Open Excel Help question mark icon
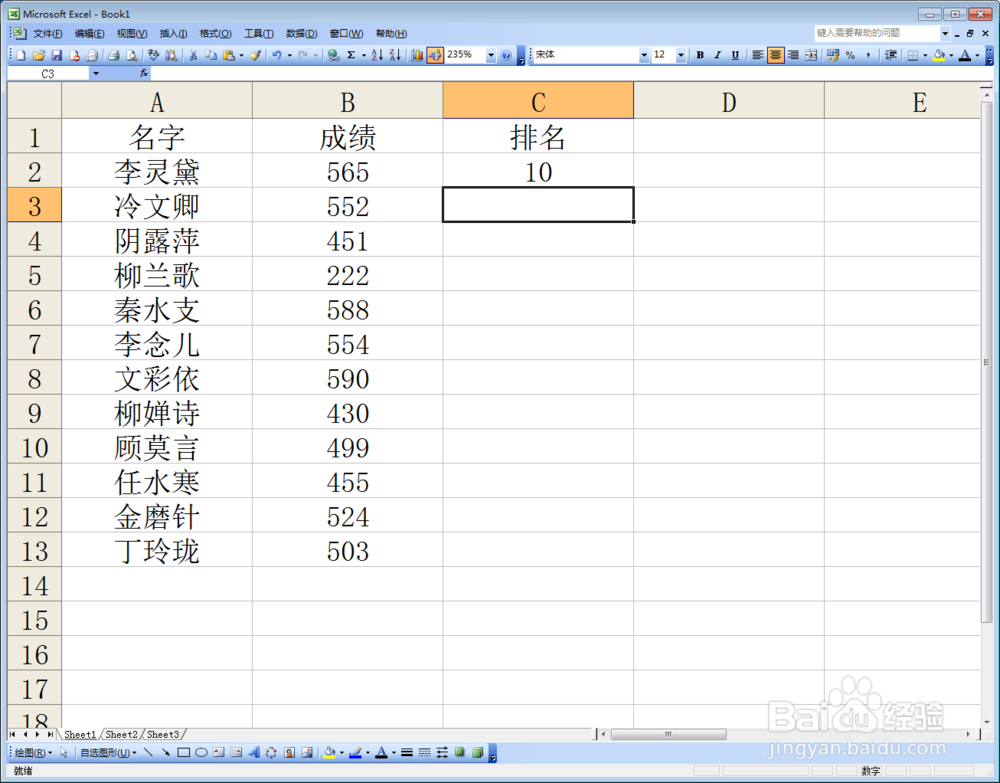This screenshot has height=783, width=1000. [506, 55]
